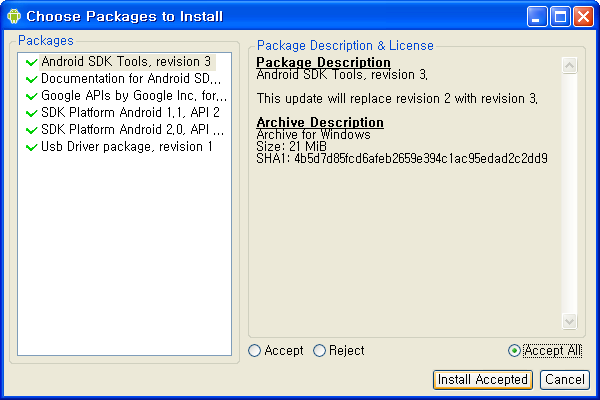
Task: Click the 'Archive for Windows' line
Action: coord(313,134)
